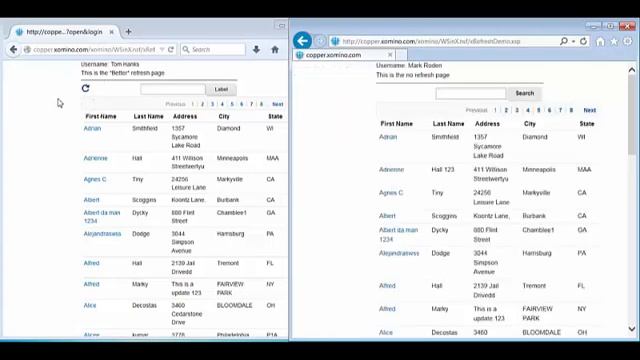
Task: Click Firefox back arrow button
Action: [x=13, y=49]
